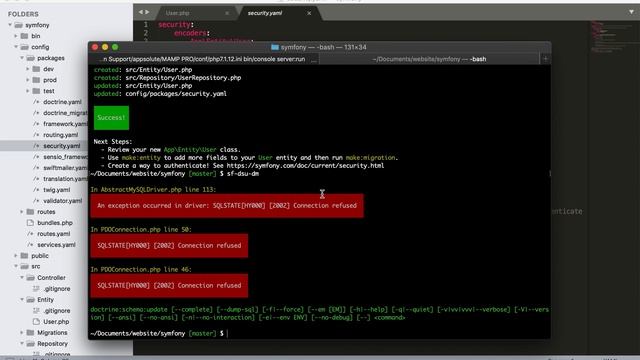Image resolution: width=640 pixels, height=360 pixels.
Task: Collapse the Repository folder arrow
Action: pyautogui.click(x=22, y=344)
